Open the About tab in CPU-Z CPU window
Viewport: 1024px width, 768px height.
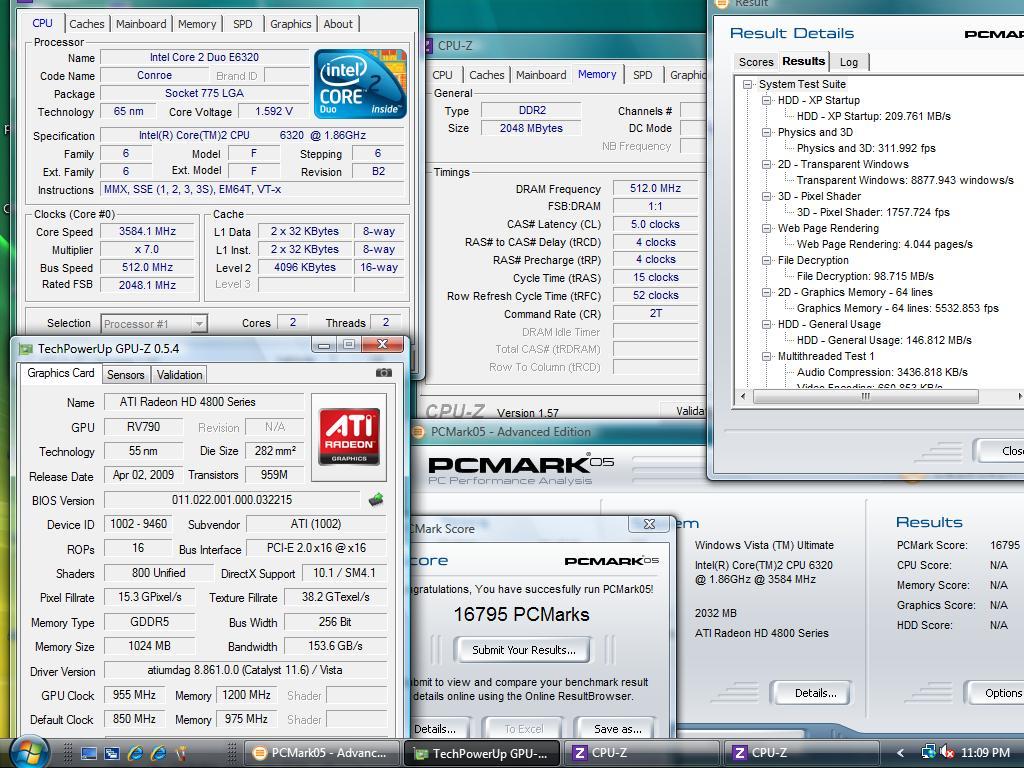[338, 24]
